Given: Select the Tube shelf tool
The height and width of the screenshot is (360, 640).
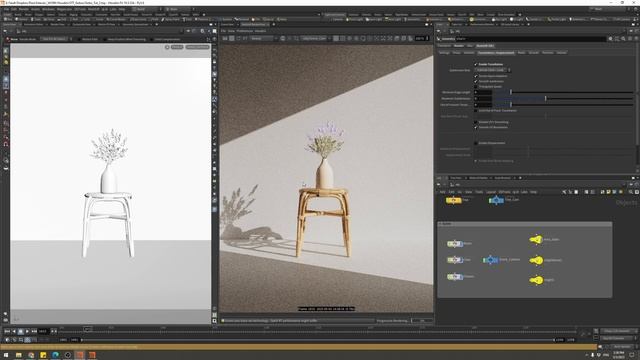Looking at the screenshot, I should pyautogui.click(x=37, y=19).
